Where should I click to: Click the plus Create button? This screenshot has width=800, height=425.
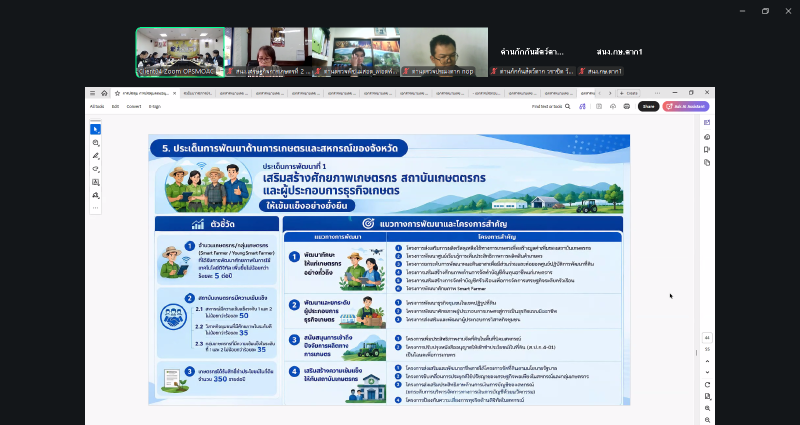coord(629,93)
